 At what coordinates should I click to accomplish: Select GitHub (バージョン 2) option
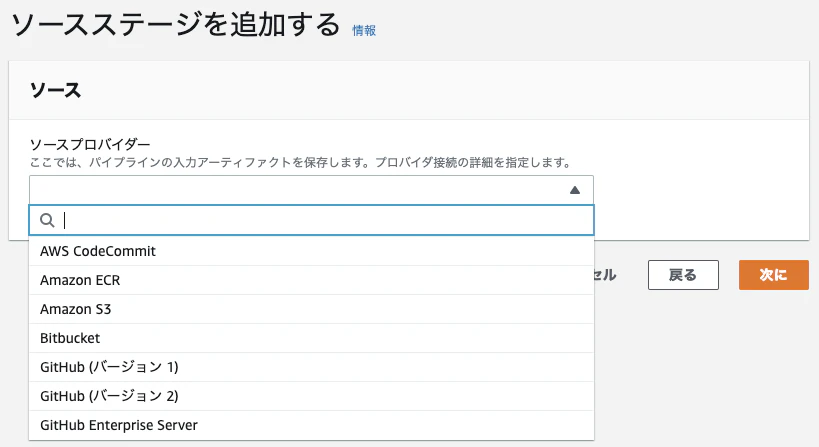[311, 396]
